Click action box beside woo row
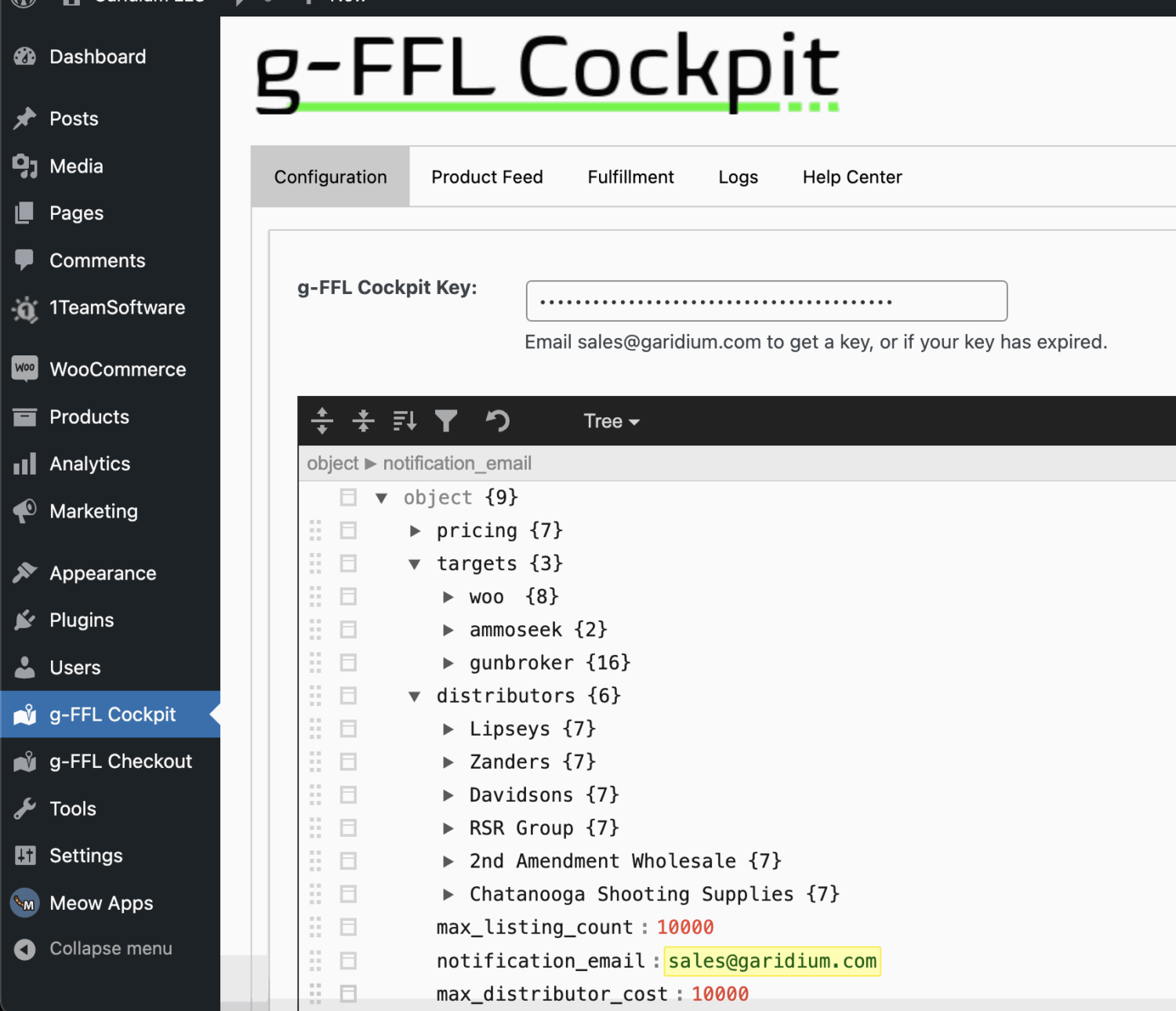This screenshot has width=1176, height=1011. [348, 596]
